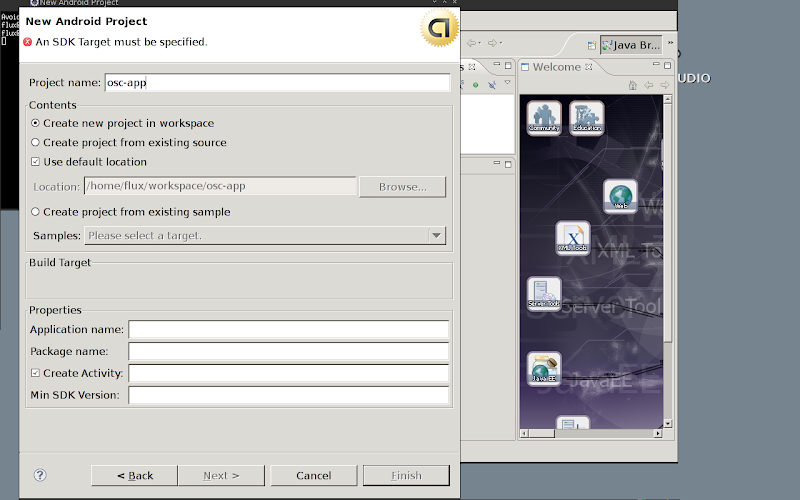Open the view menu triangle in left panel
800x500 pixels.
(507, 84)
